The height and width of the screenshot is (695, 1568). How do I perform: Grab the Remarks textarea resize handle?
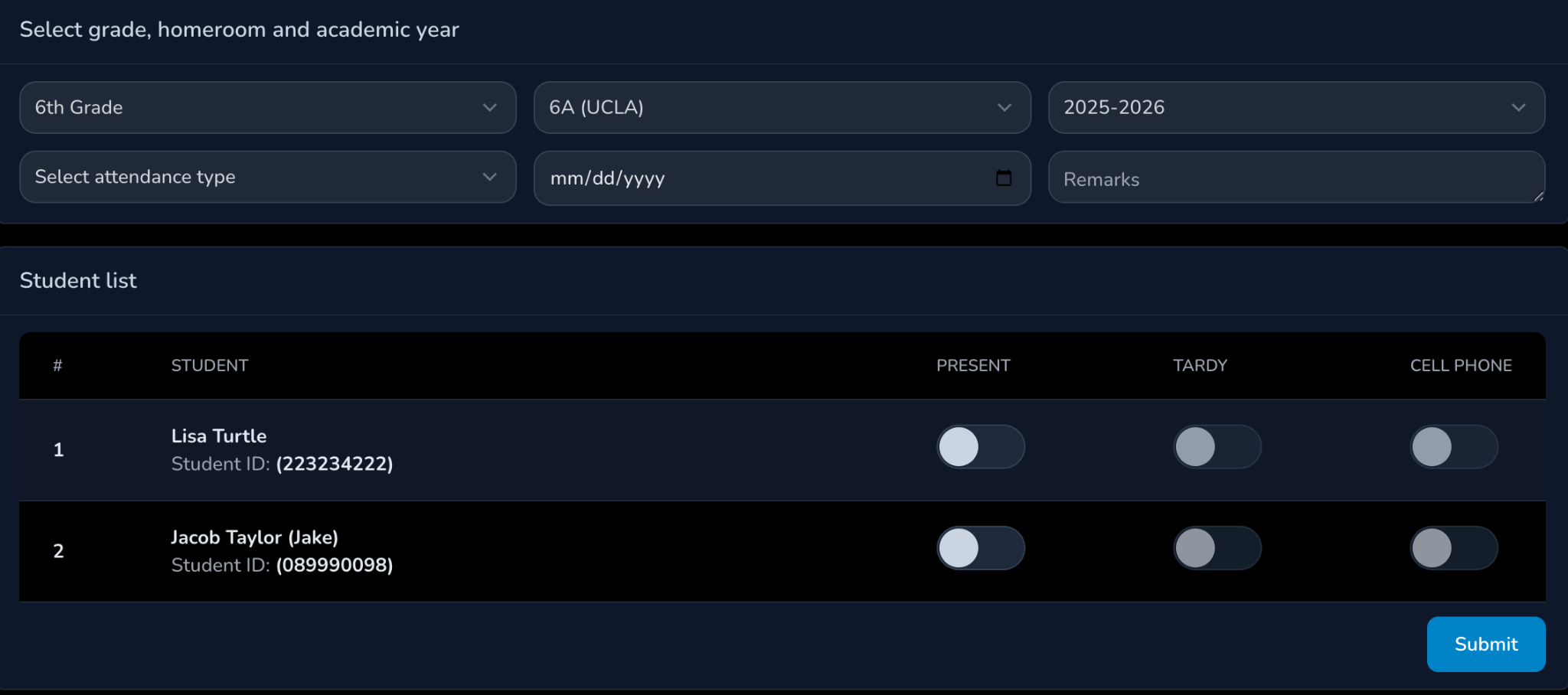[1538, 197]
